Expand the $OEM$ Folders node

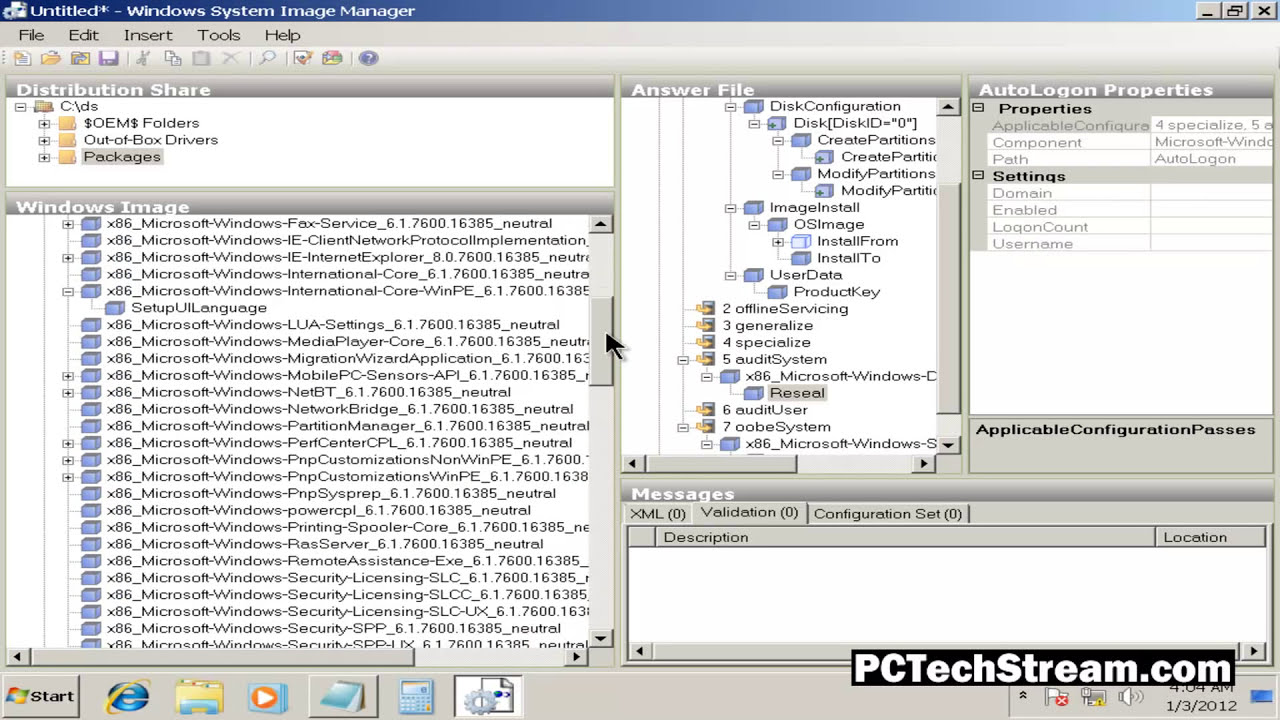(x=44, y=123)
